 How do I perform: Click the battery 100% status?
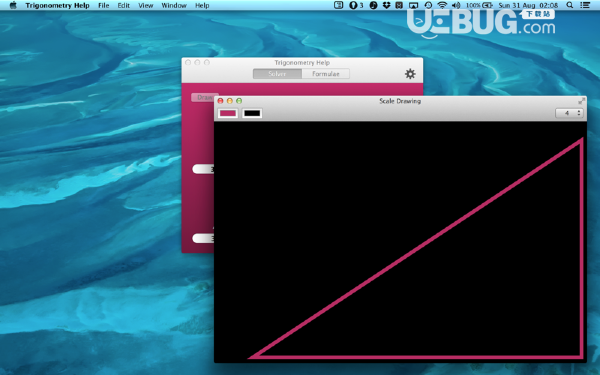coord(479,5)
